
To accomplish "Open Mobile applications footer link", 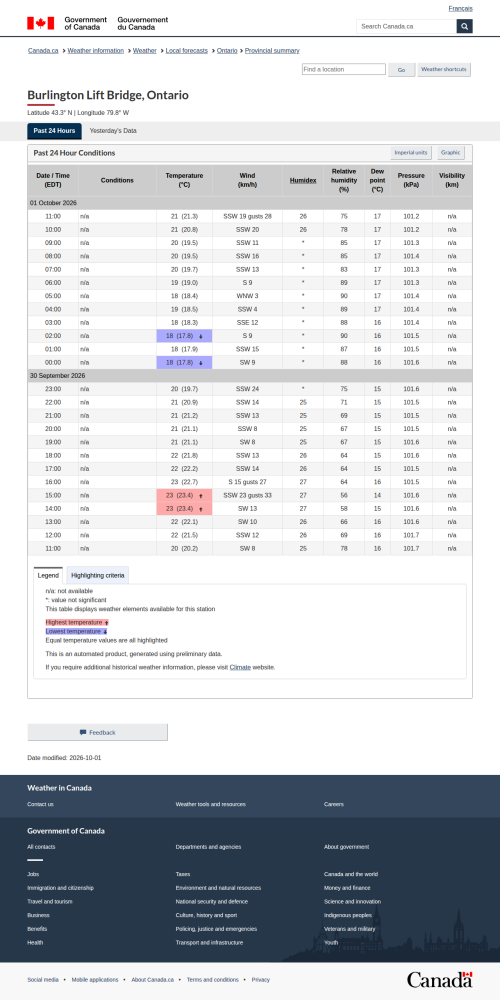I will click(95, 980).
